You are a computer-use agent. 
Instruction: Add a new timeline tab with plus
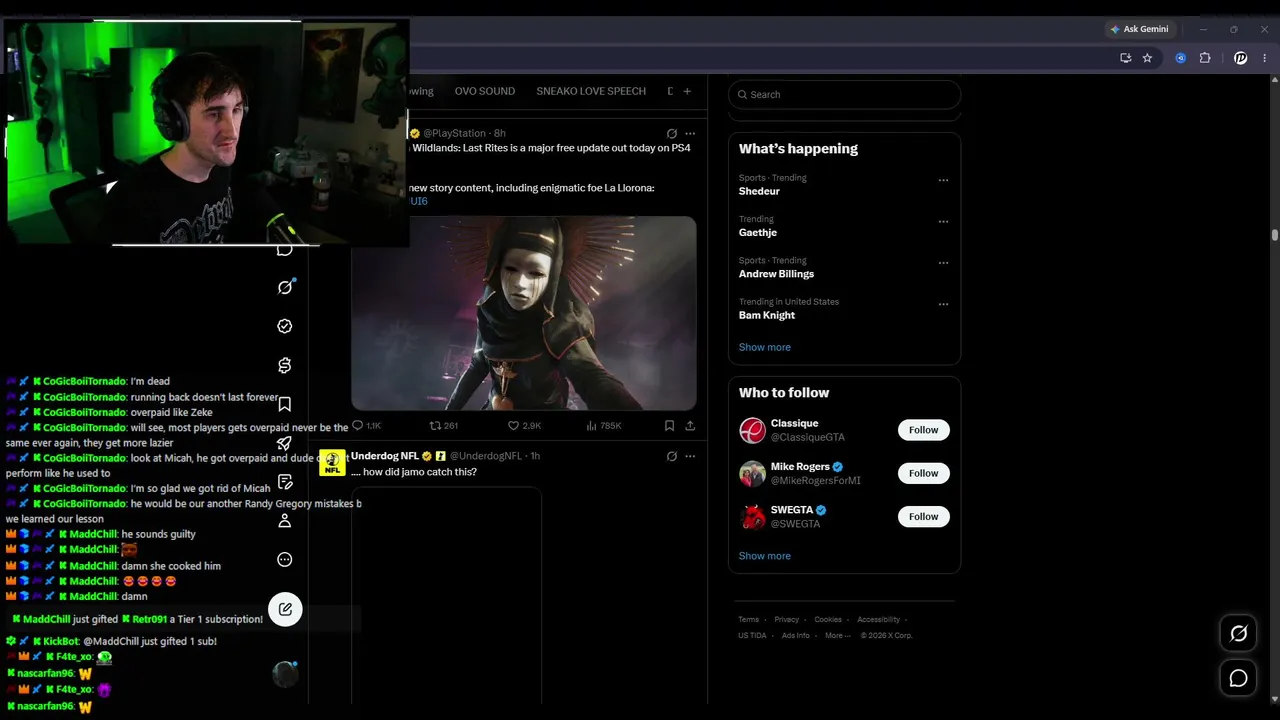[x=687, y=91]
